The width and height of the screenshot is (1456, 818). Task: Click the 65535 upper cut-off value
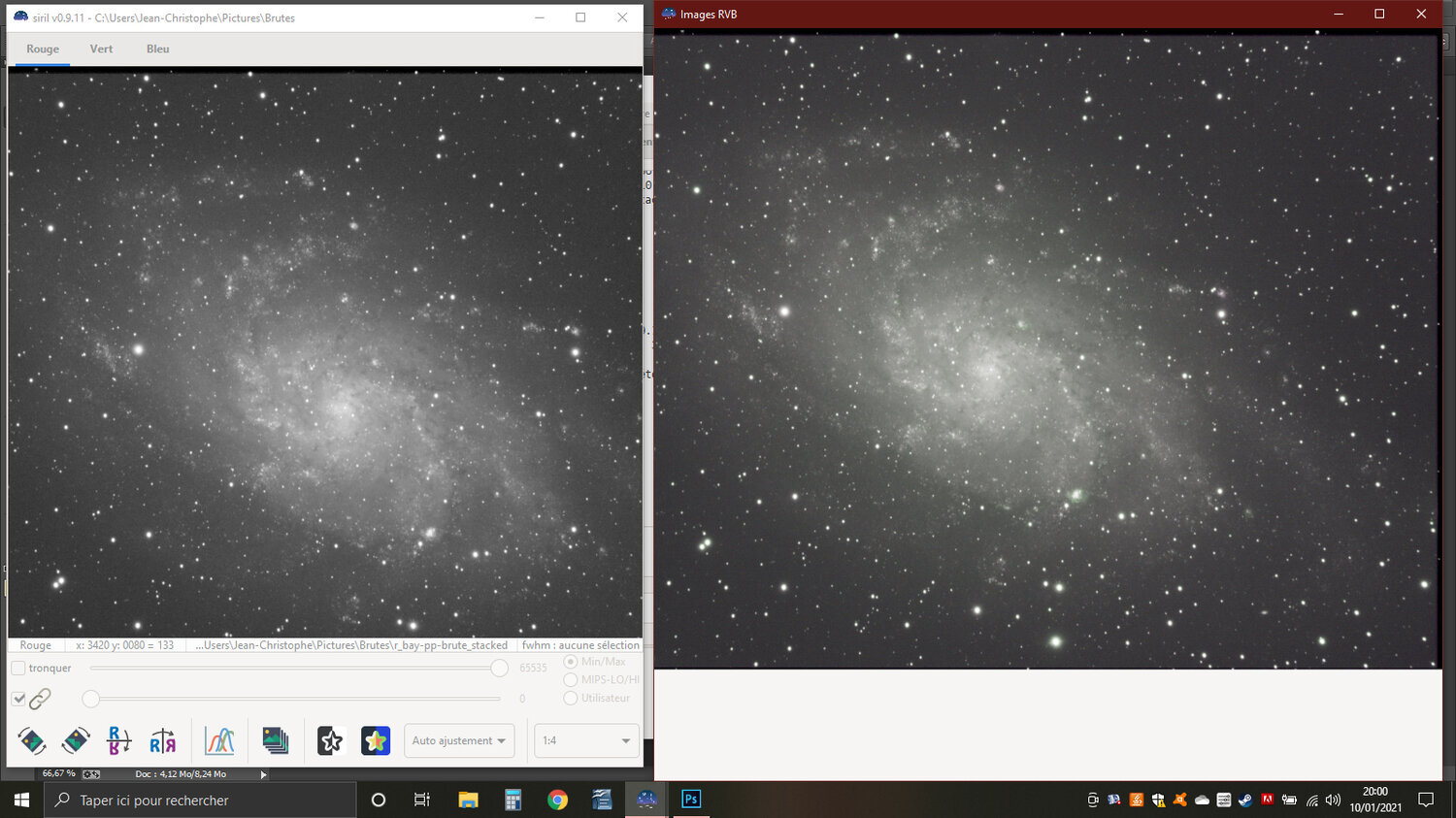533,668
